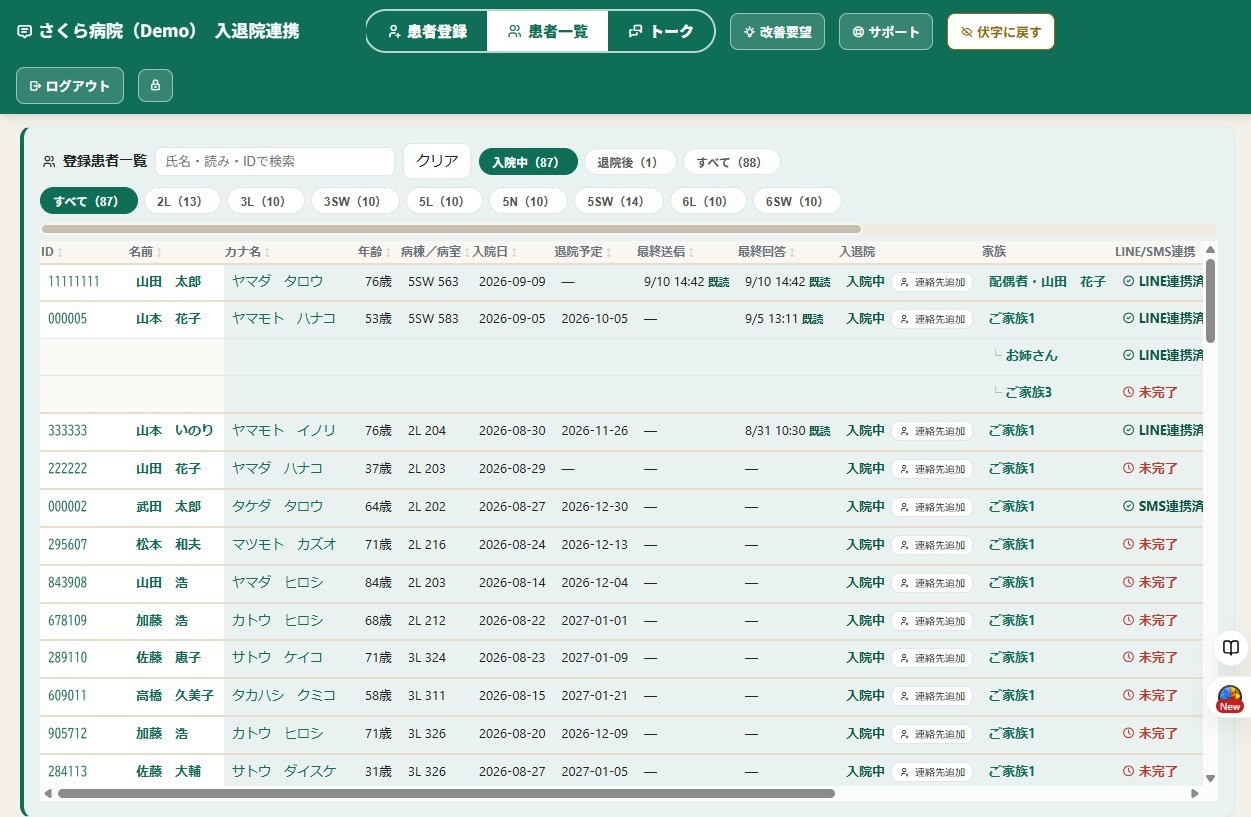
Task: Sort the table by ID column
Action: 52,252
